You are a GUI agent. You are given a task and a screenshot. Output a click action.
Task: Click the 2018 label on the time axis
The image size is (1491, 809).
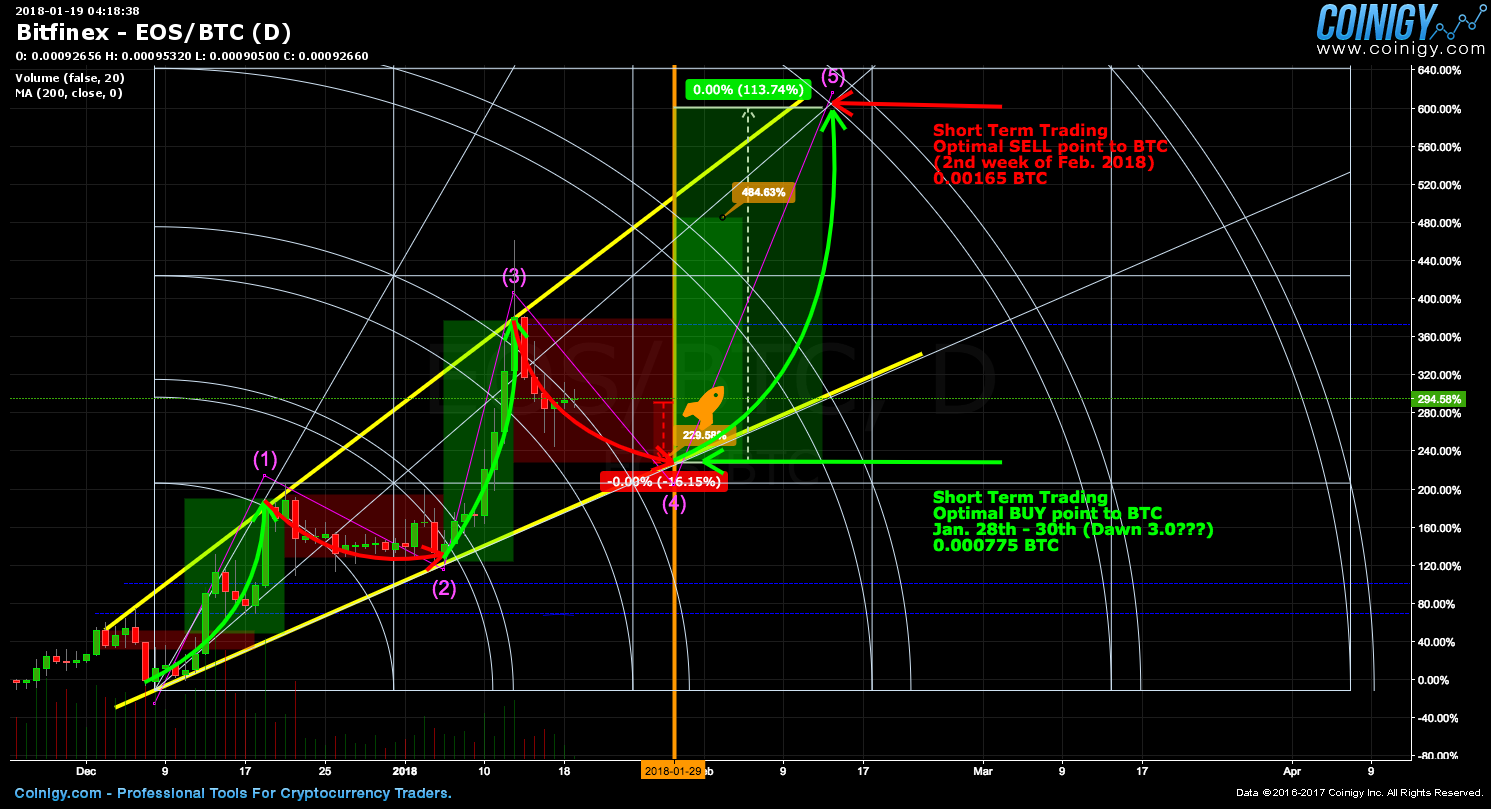coord(404,771)
